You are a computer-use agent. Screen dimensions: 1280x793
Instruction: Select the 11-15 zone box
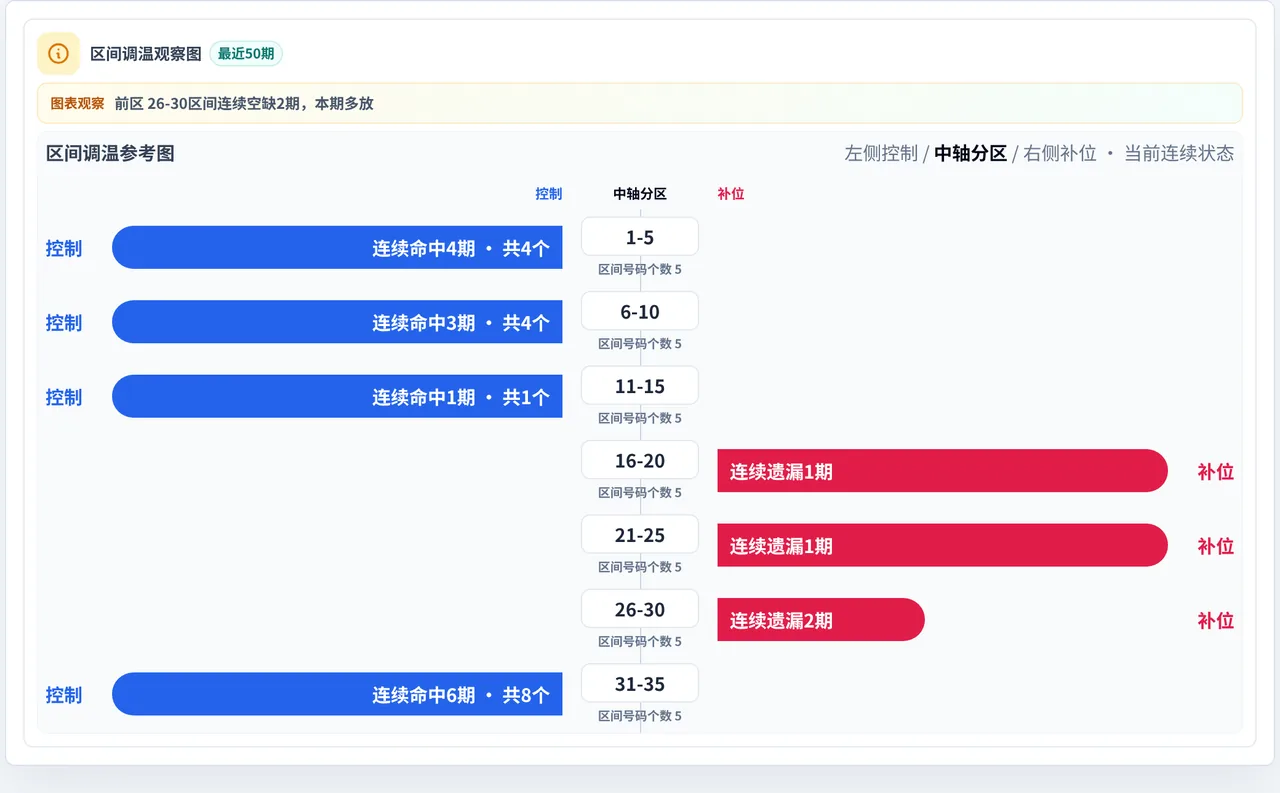640,386
